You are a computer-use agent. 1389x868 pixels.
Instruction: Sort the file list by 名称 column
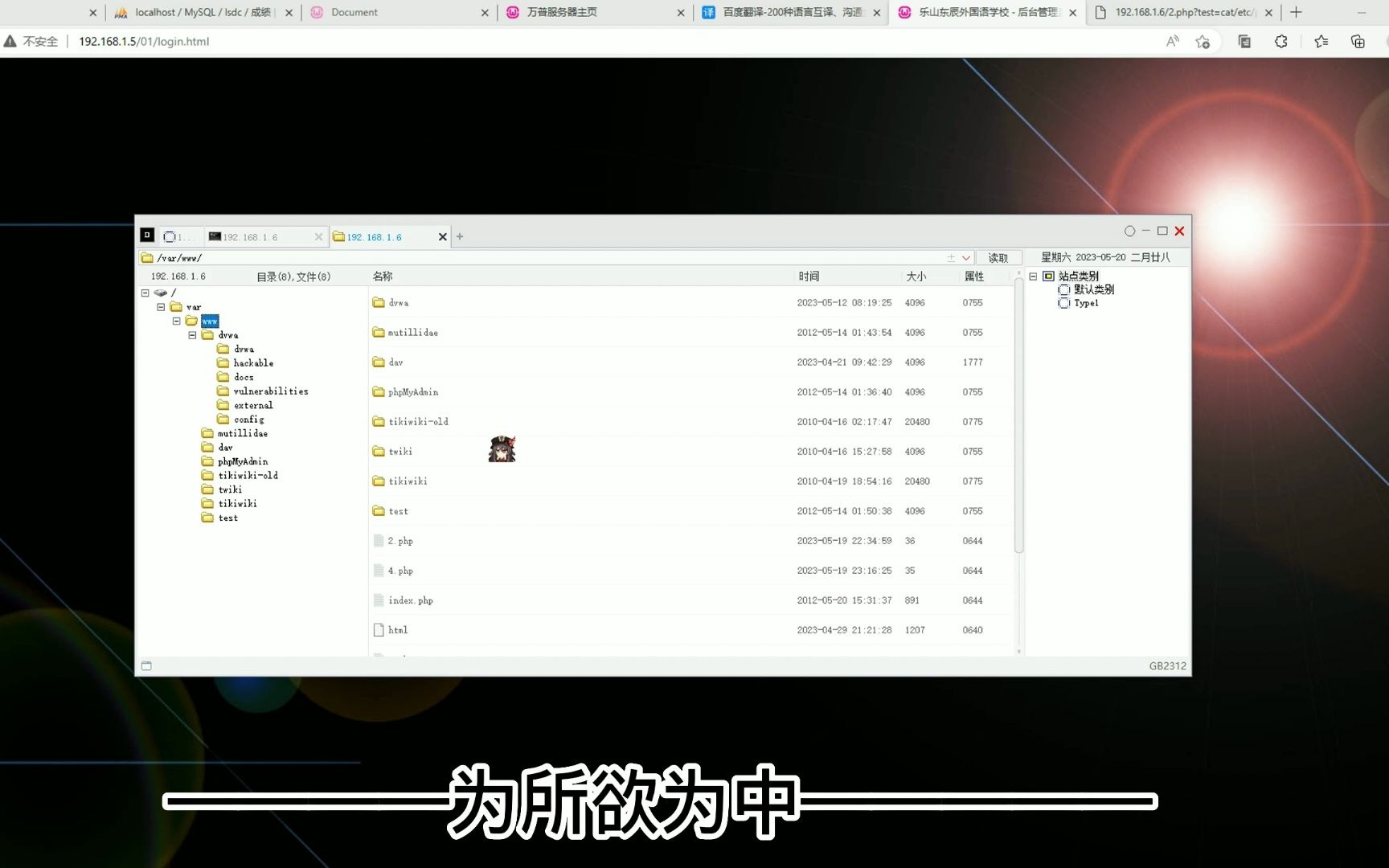pos(383,276)
